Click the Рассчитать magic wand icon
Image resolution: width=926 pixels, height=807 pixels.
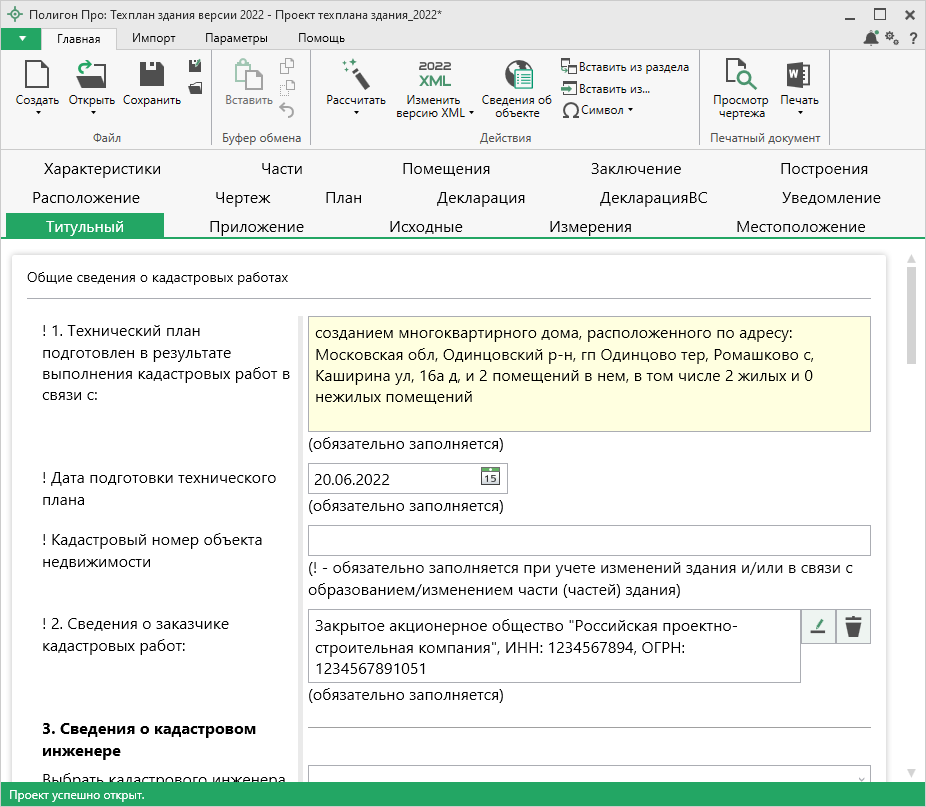point(355,75)
